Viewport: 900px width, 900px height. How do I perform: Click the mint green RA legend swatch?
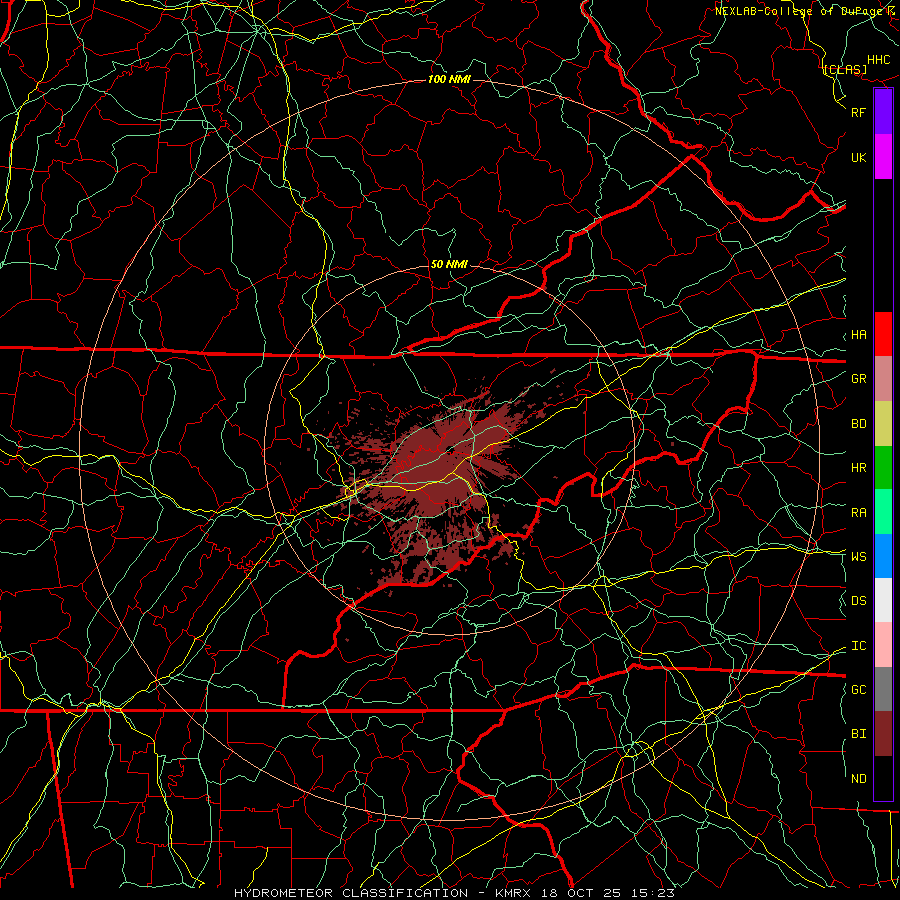pyautogui.click(x=883, y=512)
